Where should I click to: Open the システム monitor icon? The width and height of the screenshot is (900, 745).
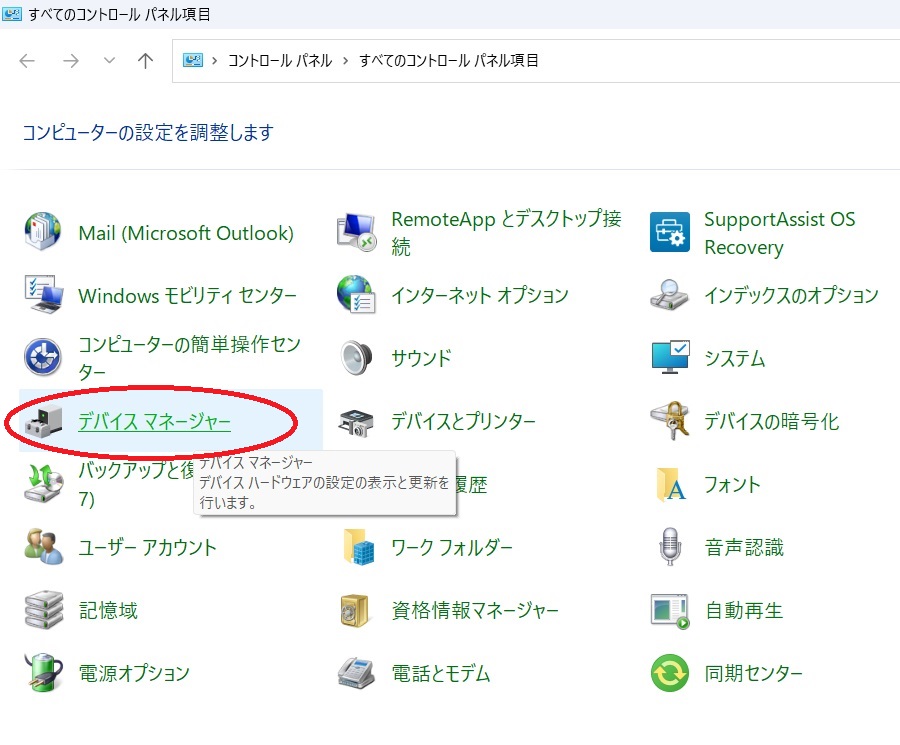point(670,357)
